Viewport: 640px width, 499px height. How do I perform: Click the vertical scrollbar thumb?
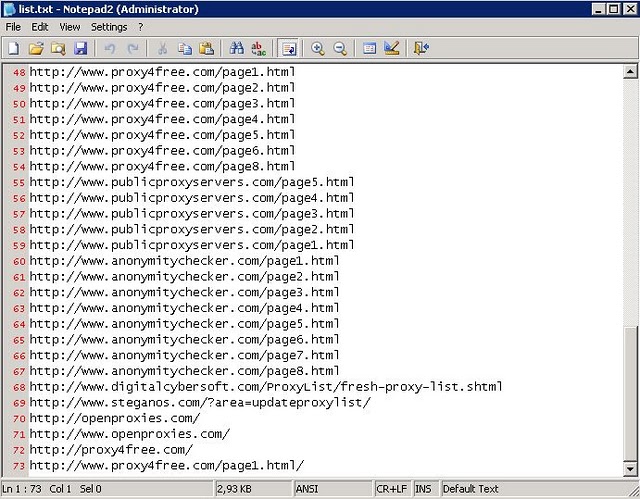[630, 393]
